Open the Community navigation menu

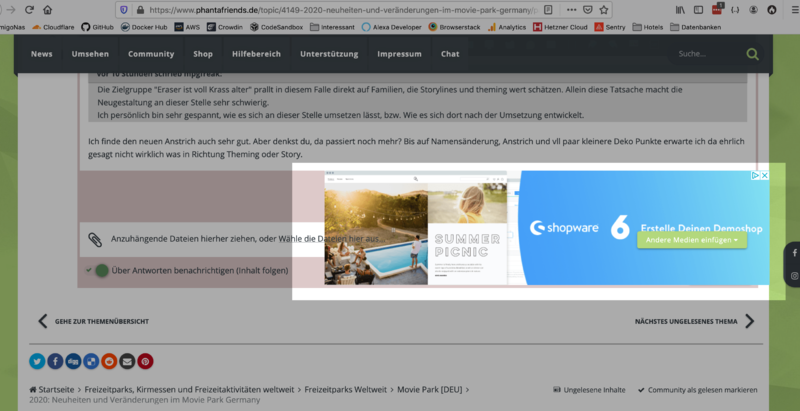(x=151, y=54)
